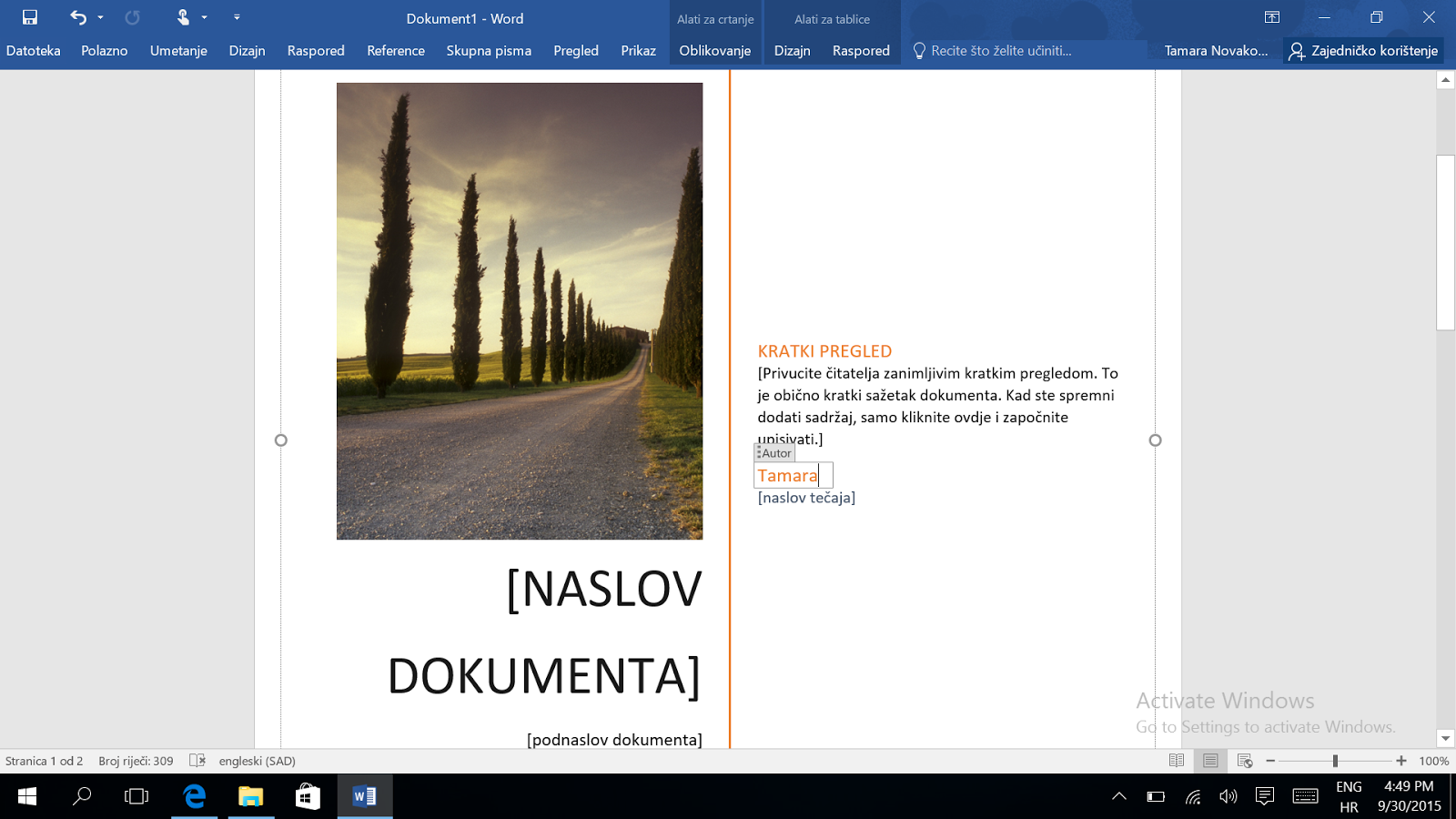Open the Datoteka file menu

(34, 51)
